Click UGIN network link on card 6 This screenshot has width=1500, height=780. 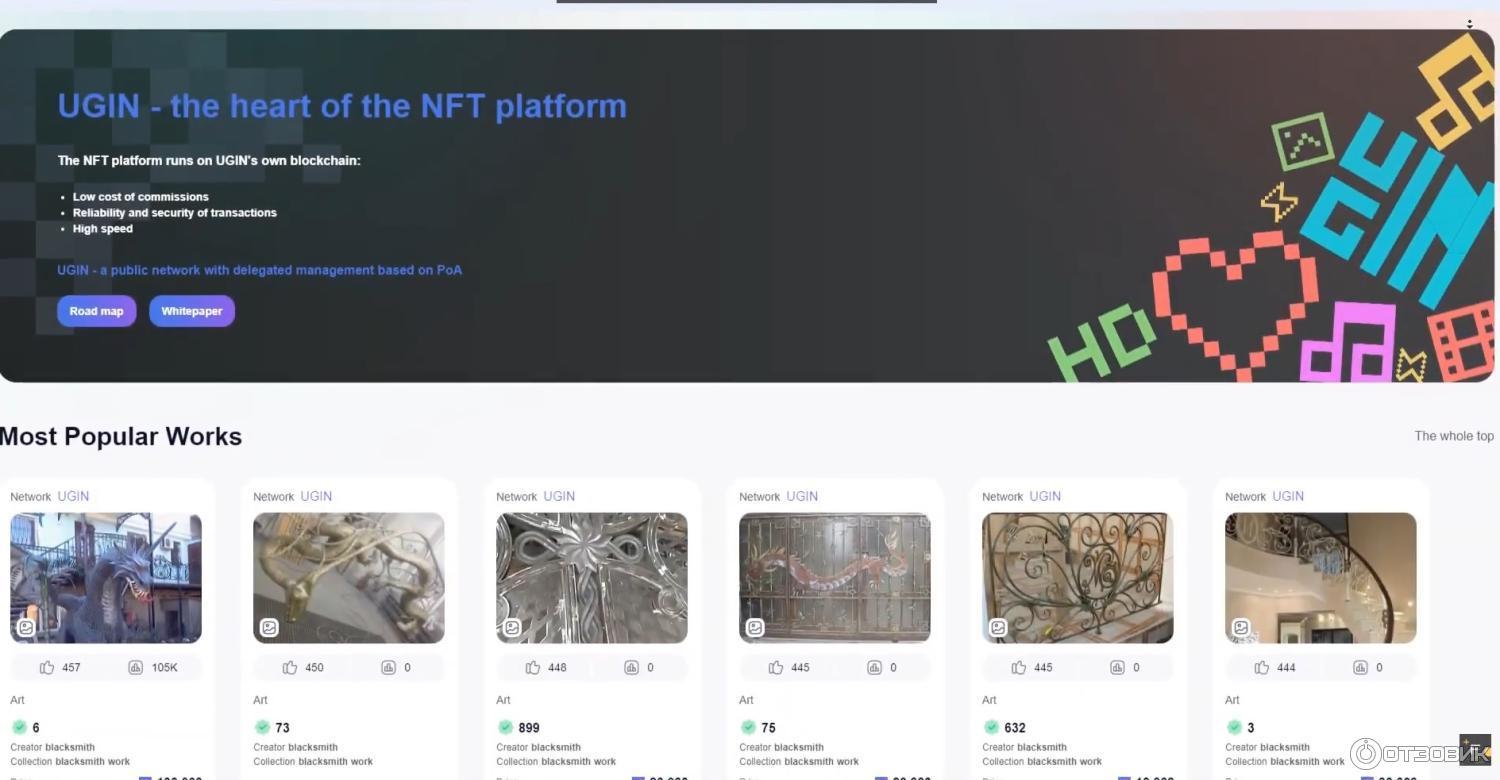(73, 496)
